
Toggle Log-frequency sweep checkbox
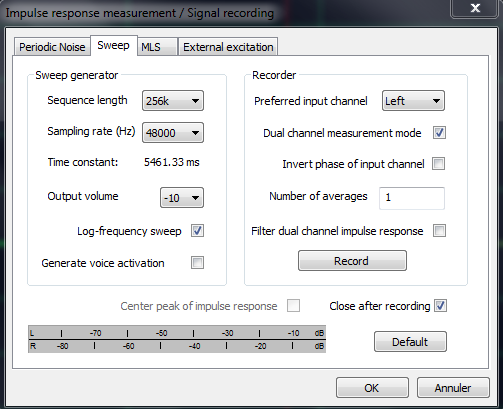click(197, 231)
